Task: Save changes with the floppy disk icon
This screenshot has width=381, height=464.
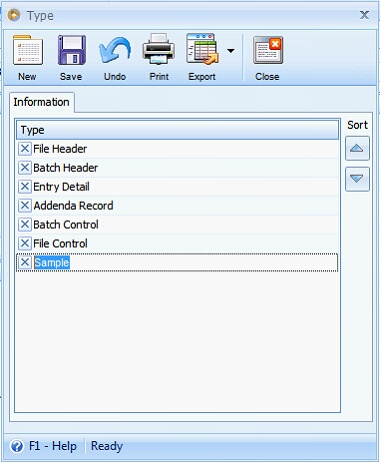Action: pyautogui.click(x=72, y=51)
